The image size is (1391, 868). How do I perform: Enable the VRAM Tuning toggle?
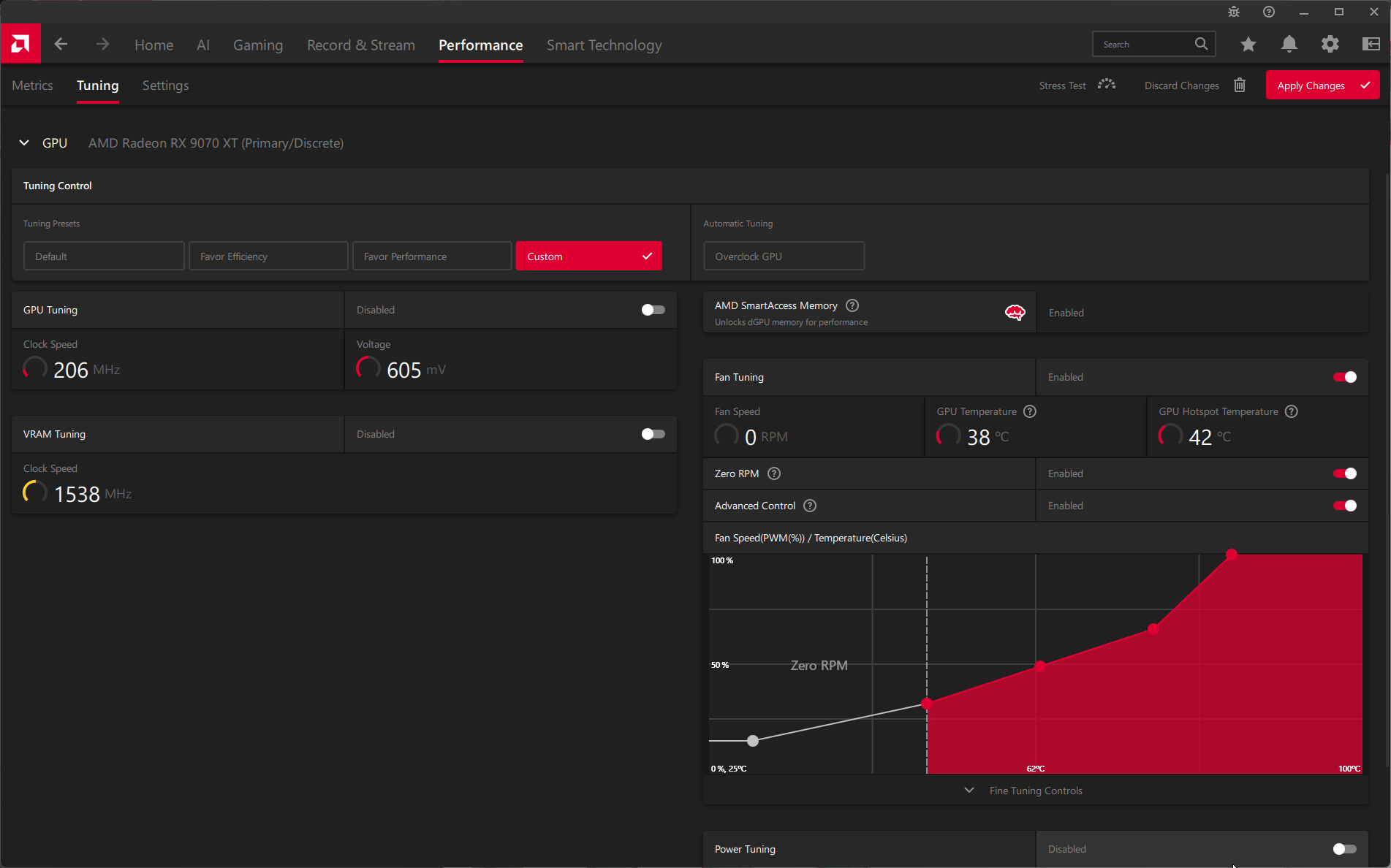point(653,434)
